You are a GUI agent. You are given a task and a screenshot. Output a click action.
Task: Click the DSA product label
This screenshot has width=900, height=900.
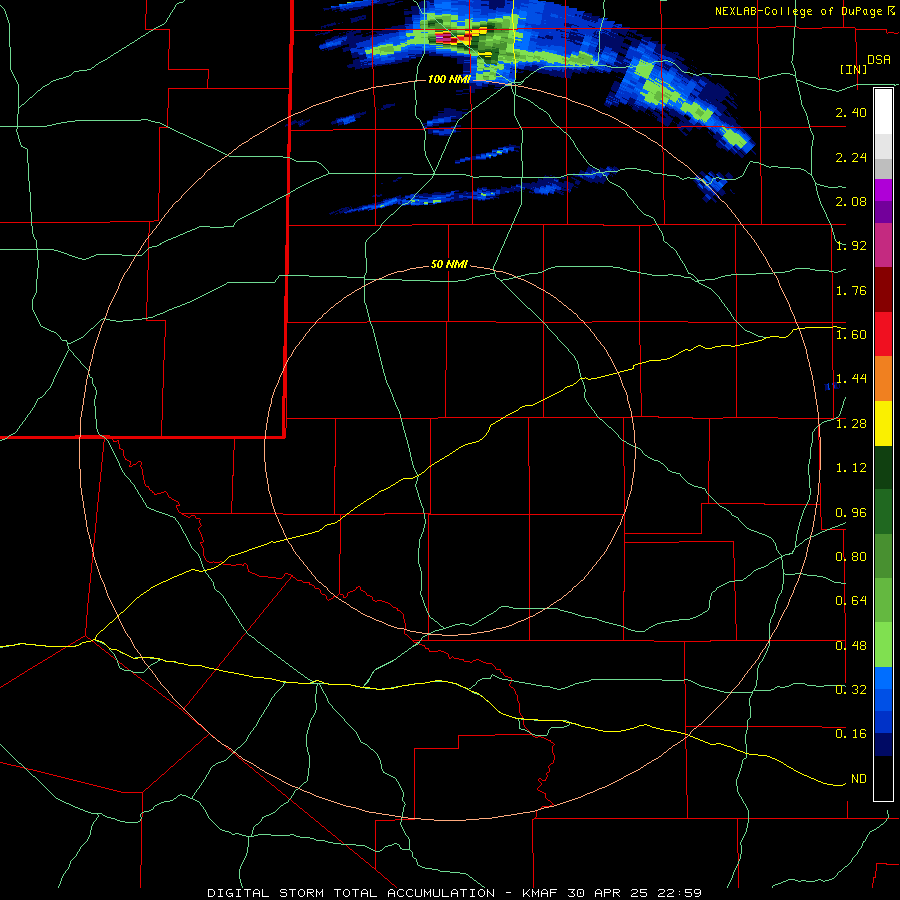tap(879, 59)
